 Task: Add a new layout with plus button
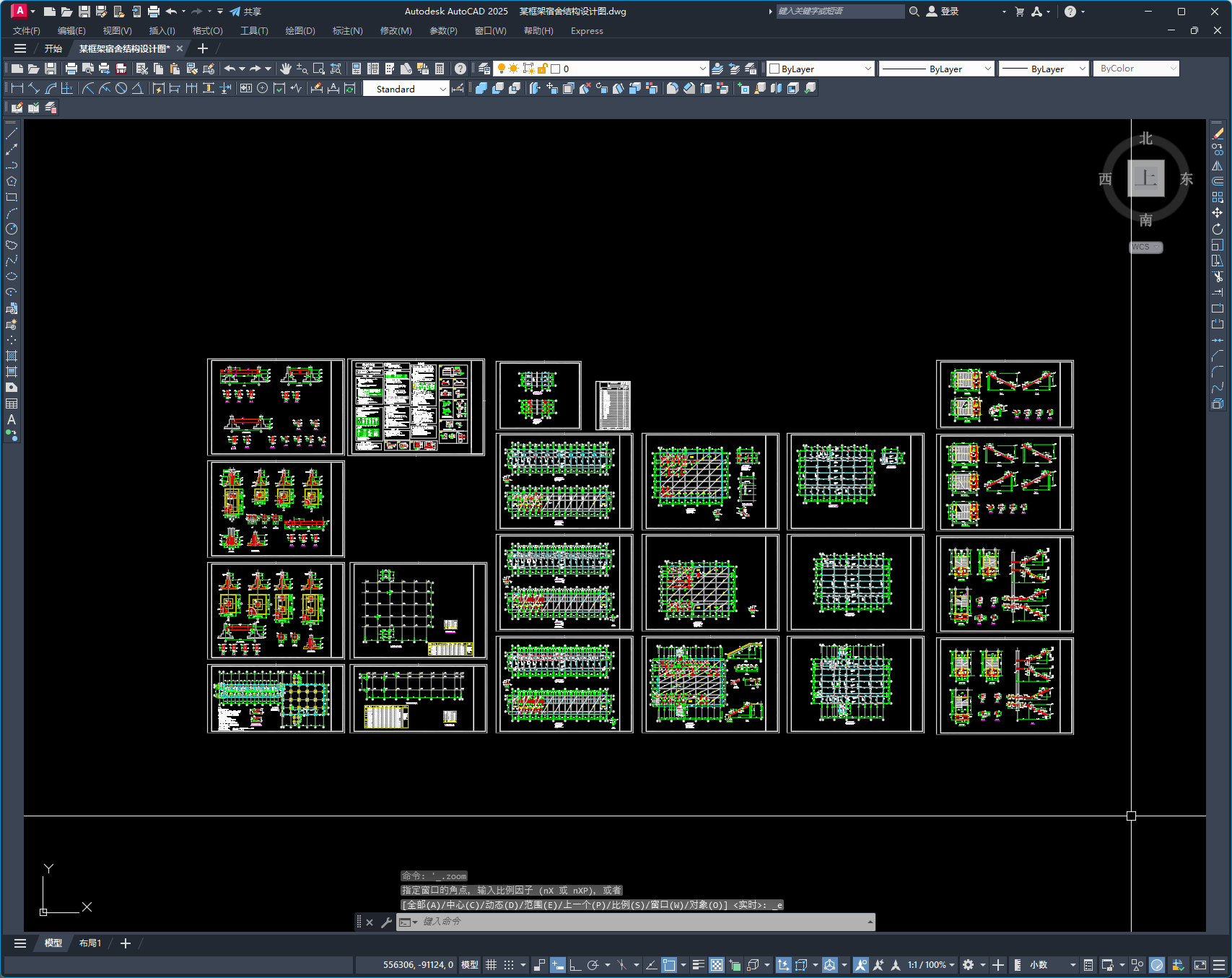point(126,943)
